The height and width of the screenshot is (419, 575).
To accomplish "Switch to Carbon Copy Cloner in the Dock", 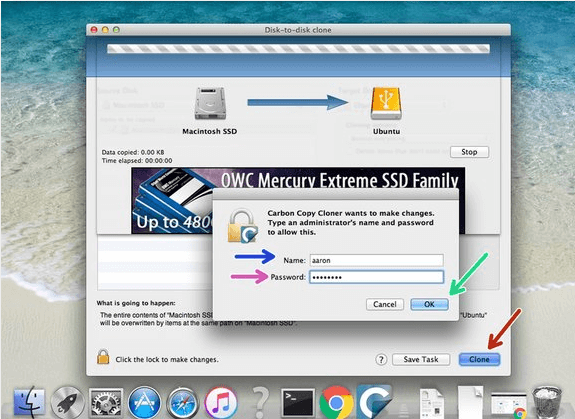I will click(374, 402).
